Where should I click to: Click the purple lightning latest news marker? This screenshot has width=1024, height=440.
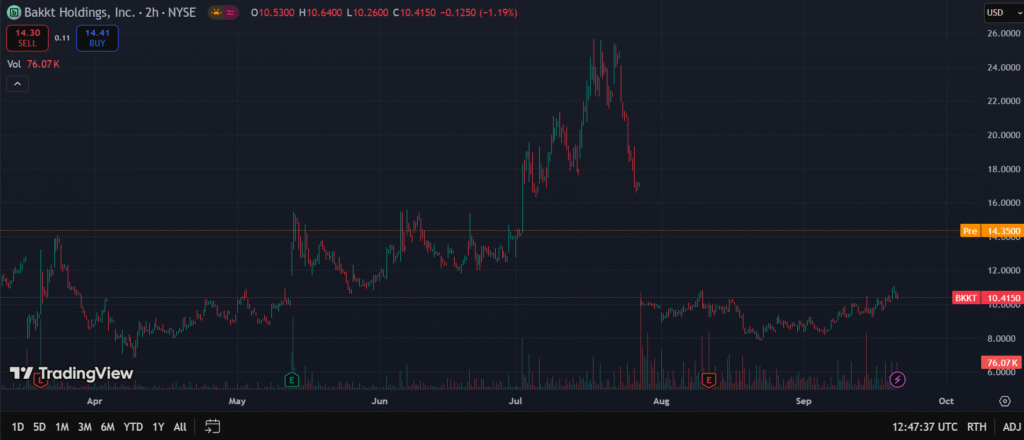[x=898, y=379]
